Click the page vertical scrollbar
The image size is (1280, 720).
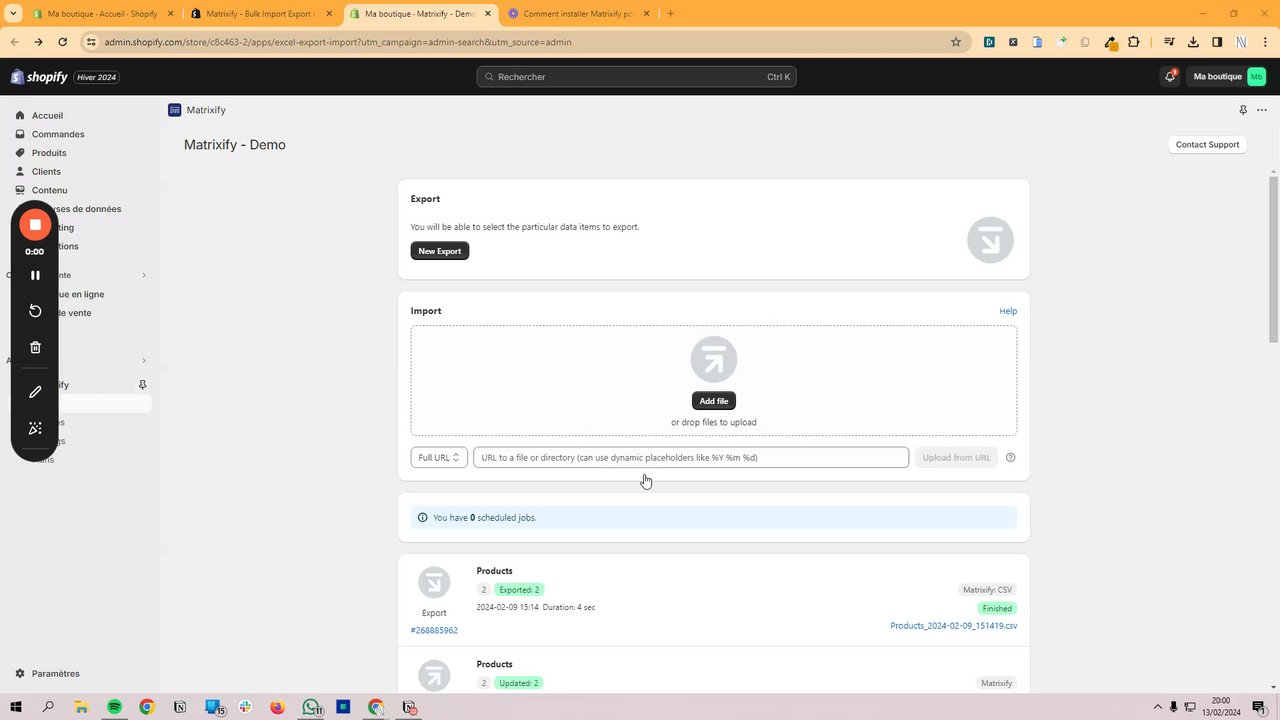[x=1274, y=260]
